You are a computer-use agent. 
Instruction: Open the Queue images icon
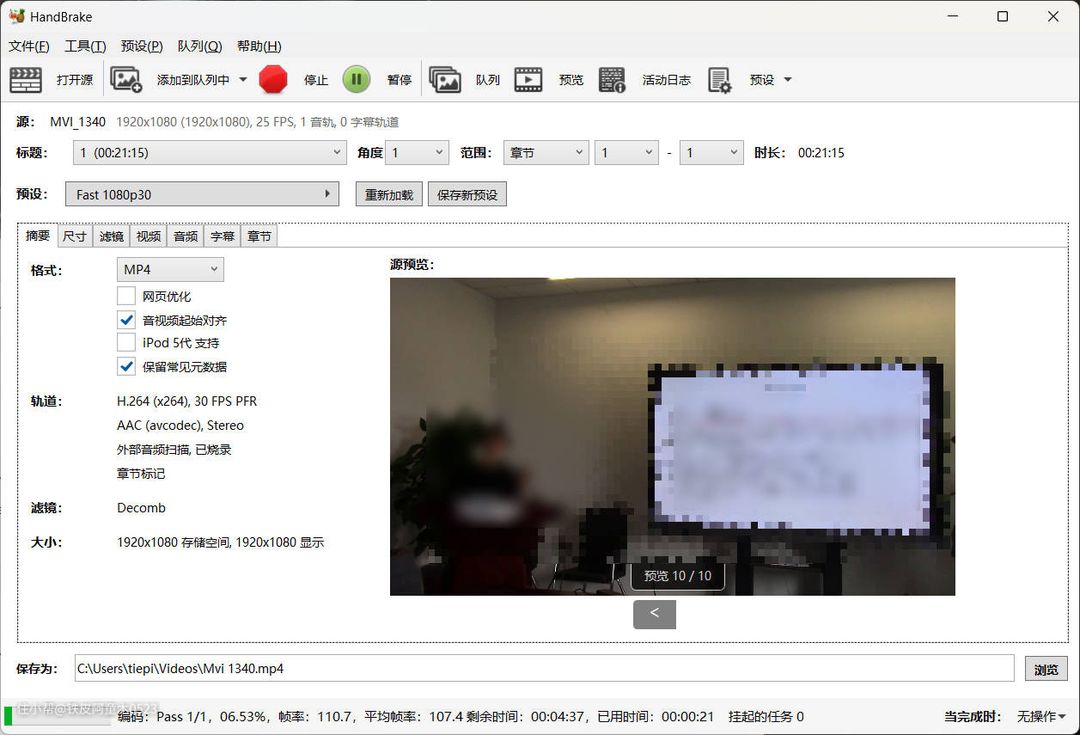pos(445,80)
